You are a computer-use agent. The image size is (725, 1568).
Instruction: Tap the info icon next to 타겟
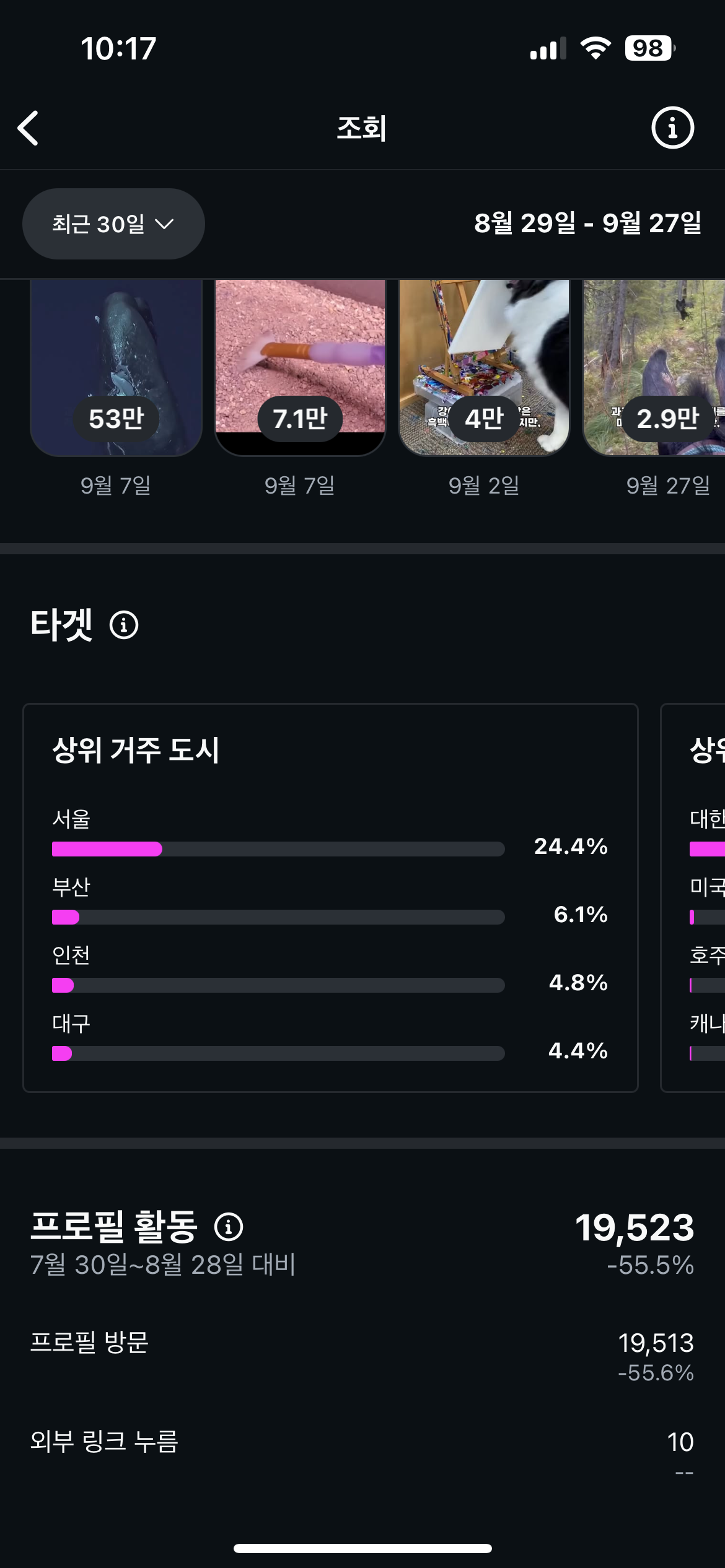click(124, 625)
